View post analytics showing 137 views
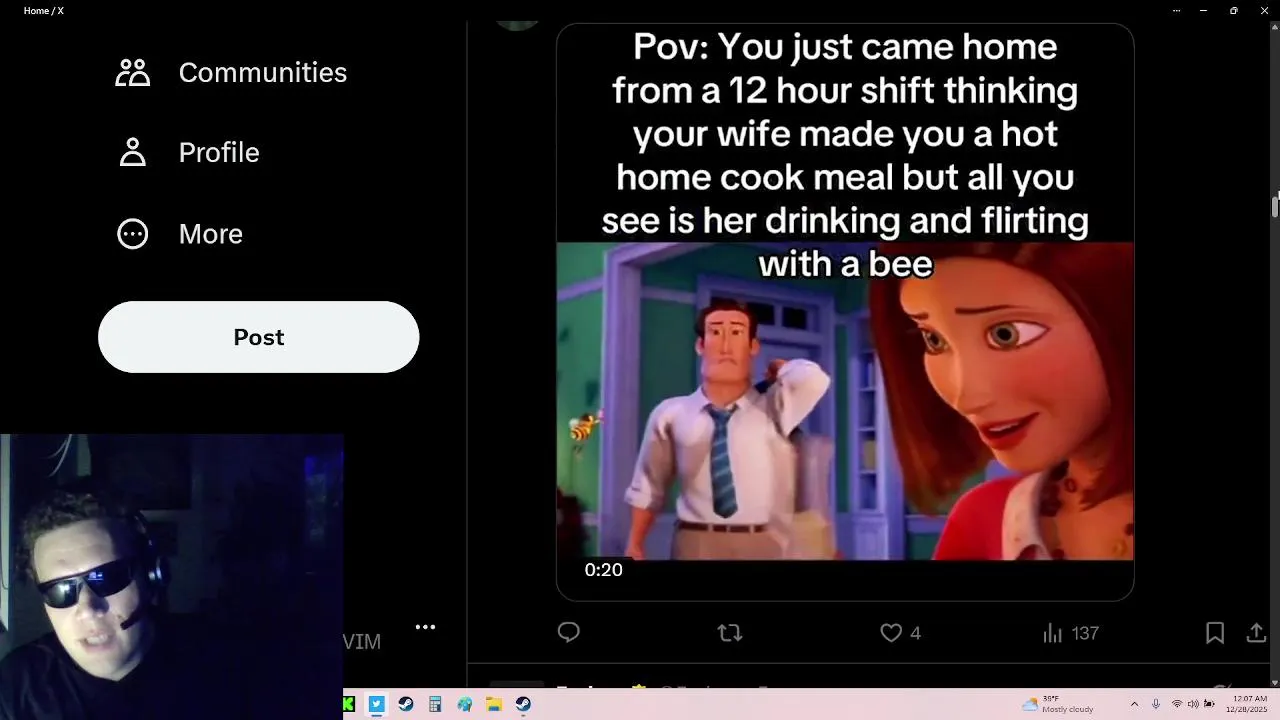Viewport: 1280px width, 720px height. point(1070,633)
